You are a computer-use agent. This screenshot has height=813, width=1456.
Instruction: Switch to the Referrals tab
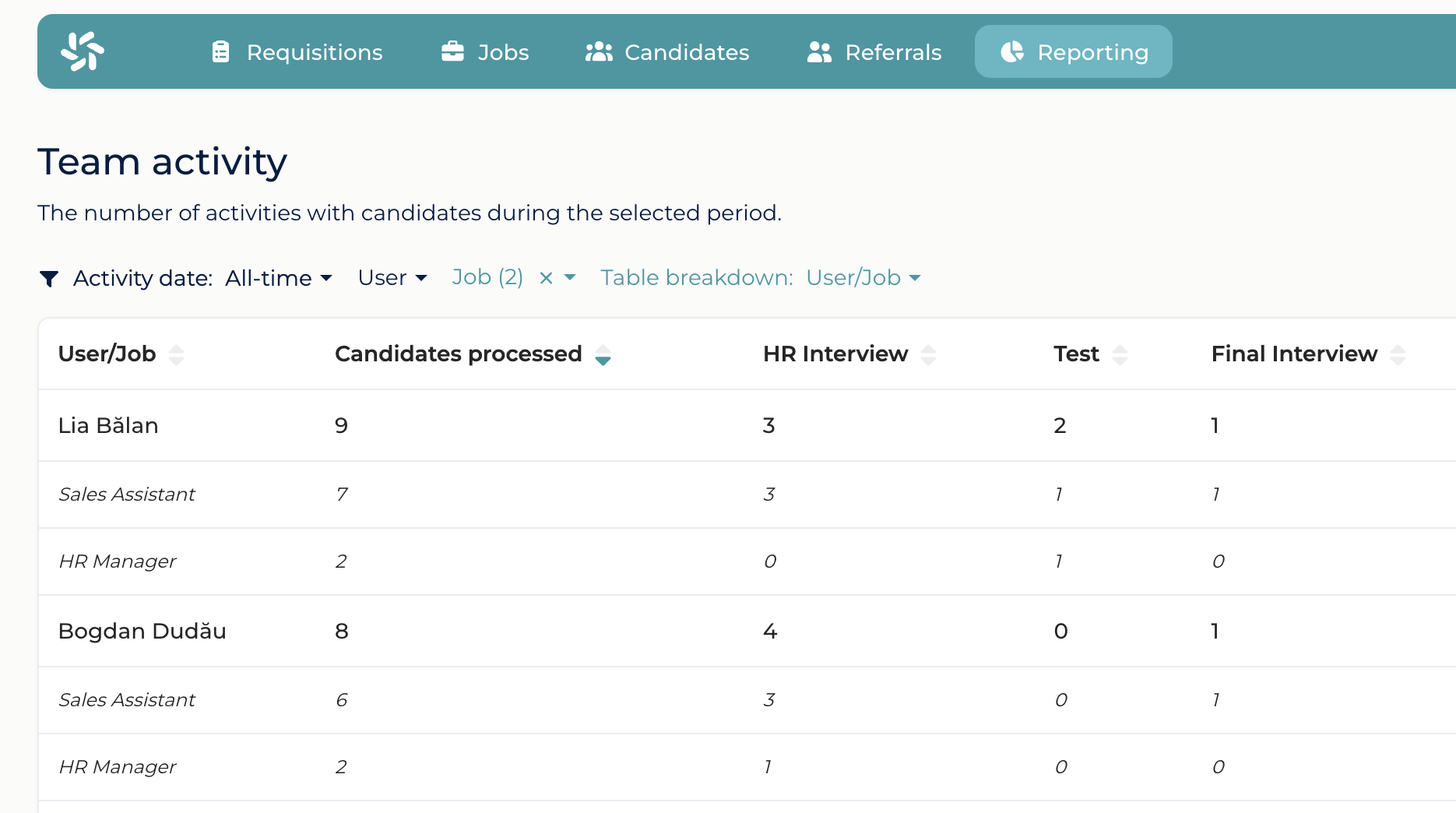(x=874, y=52)
